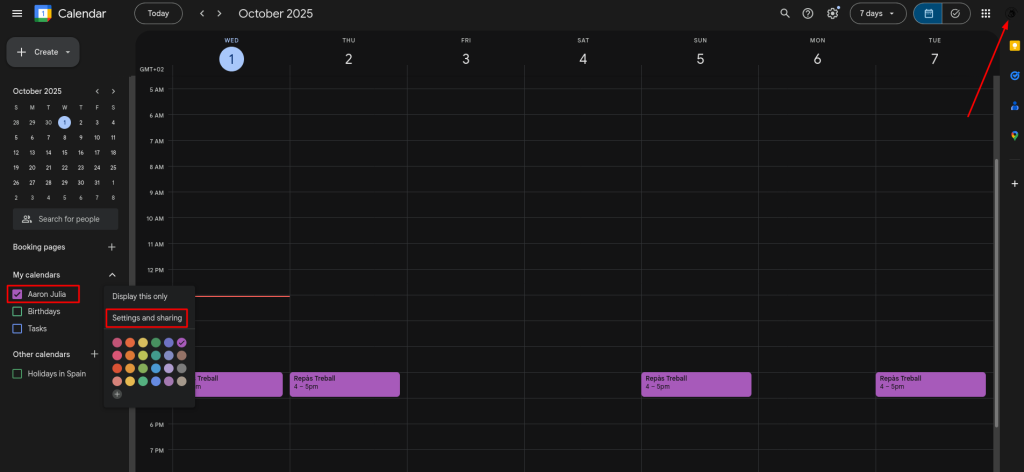Select Settings and sharing menu entry

pyautogui.click(x=147, y=318)
